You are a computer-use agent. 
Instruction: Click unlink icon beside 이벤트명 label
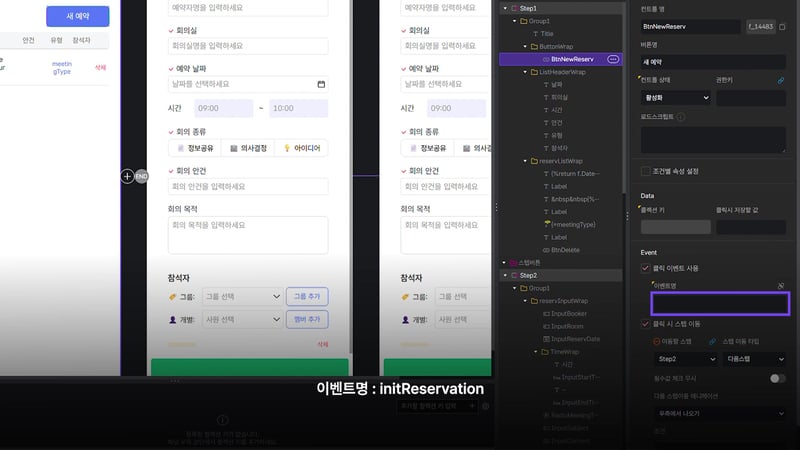781,286
